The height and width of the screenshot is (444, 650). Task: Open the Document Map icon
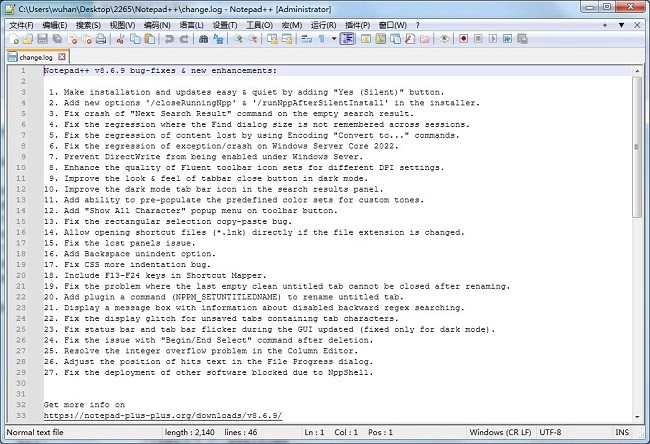coord(381,39)
